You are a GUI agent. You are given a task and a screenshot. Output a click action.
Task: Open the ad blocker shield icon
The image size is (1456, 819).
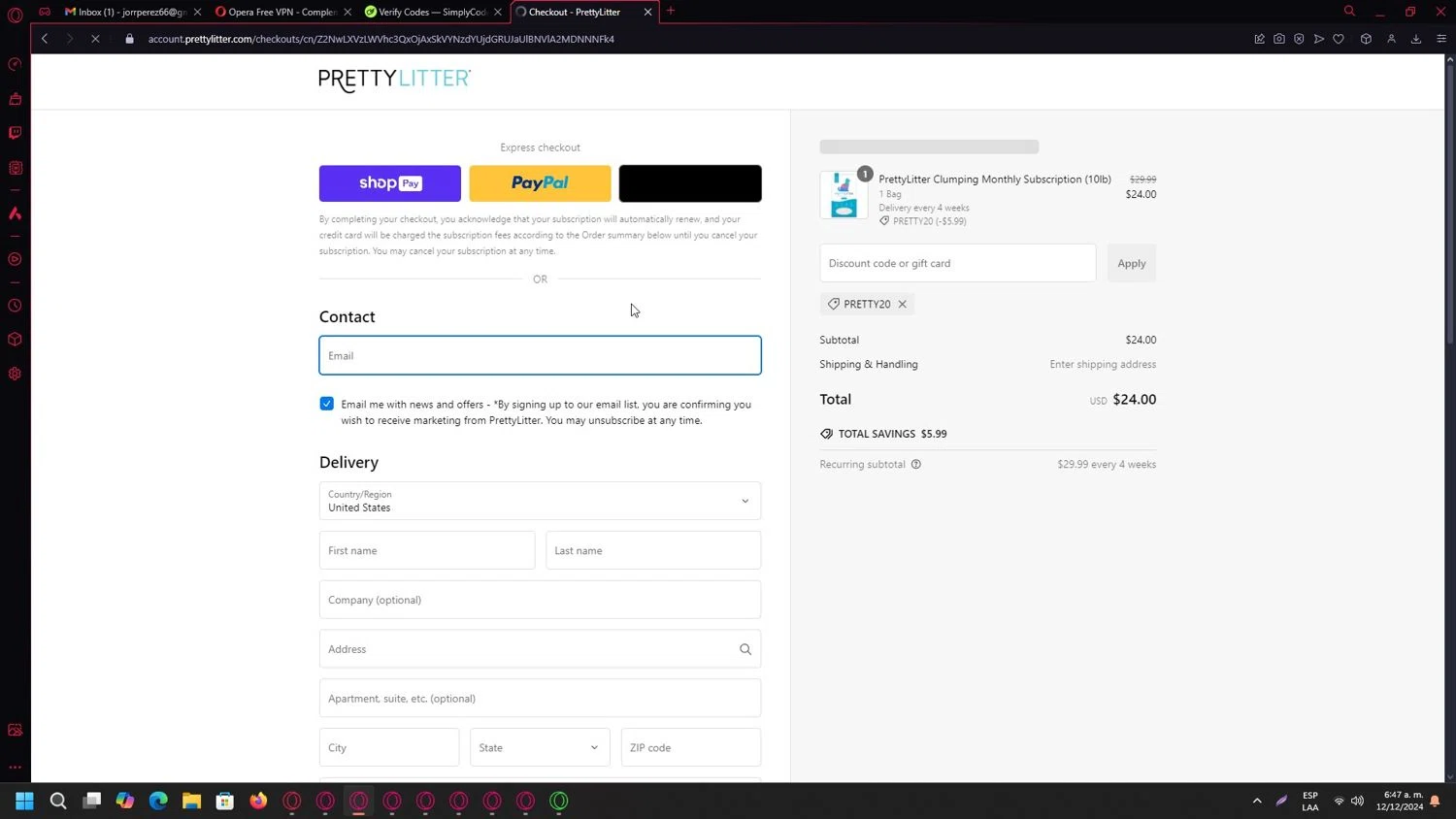point(1299,39)
